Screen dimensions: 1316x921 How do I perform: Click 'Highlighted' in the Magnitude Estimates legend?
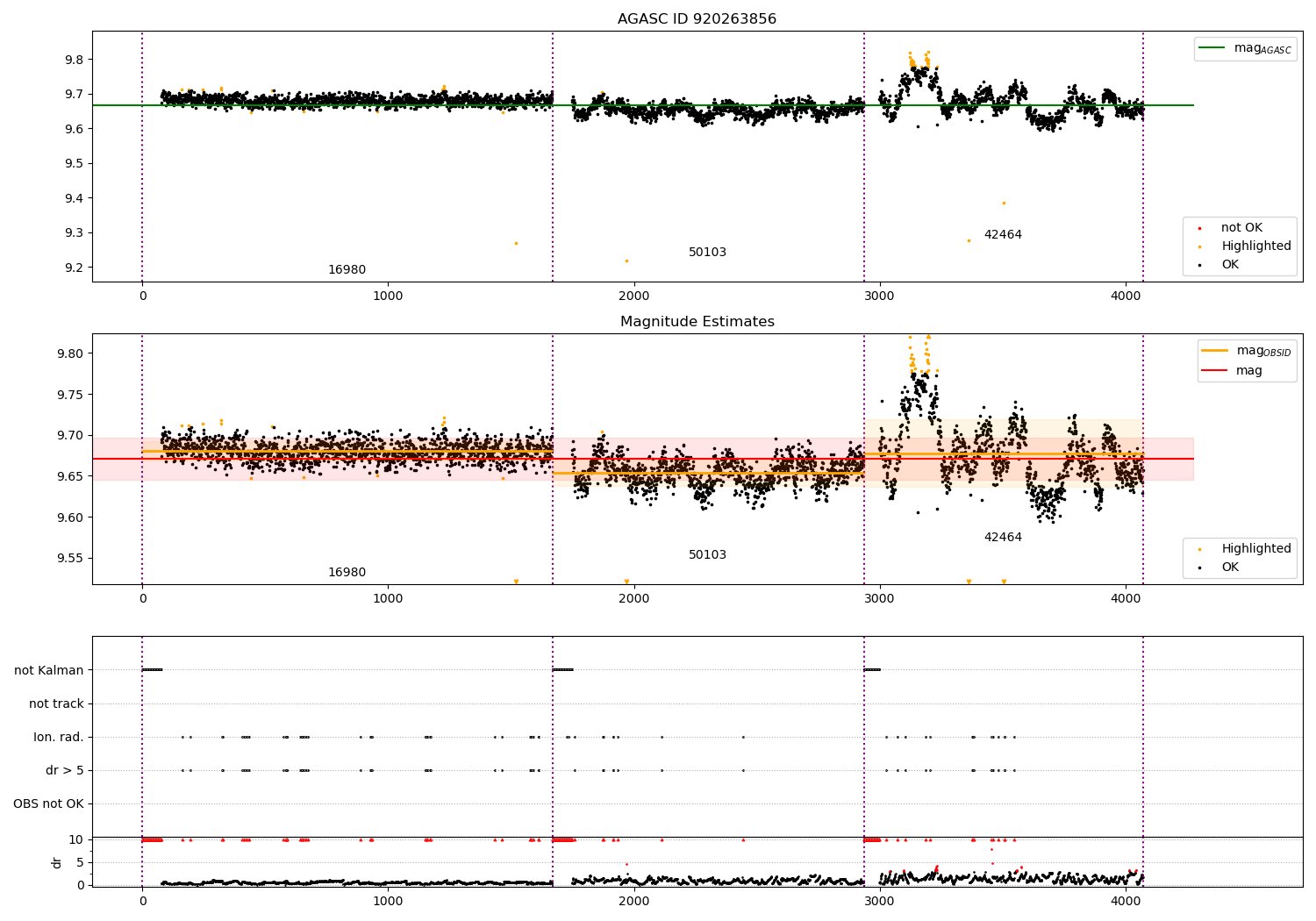coord(1256,549)
